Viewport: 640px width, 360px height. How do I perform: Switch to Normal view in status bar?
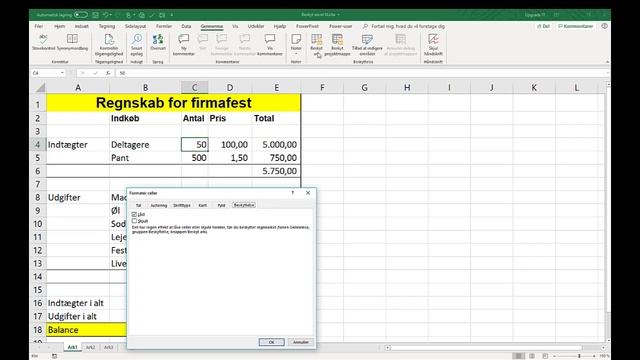click(x=518, y=356)
